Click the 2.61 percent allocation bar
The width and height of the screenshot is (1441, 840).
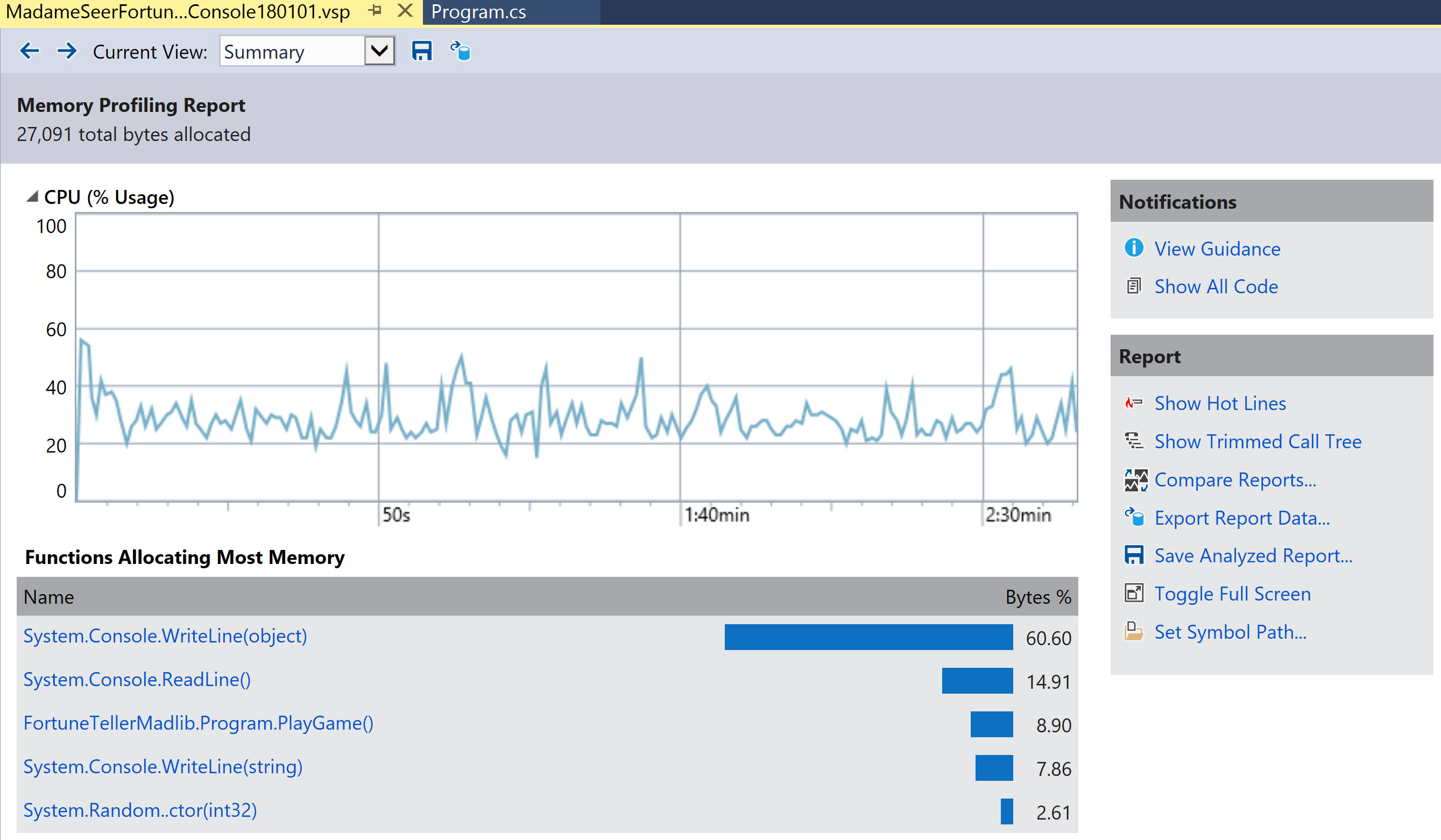[1007, 811]
